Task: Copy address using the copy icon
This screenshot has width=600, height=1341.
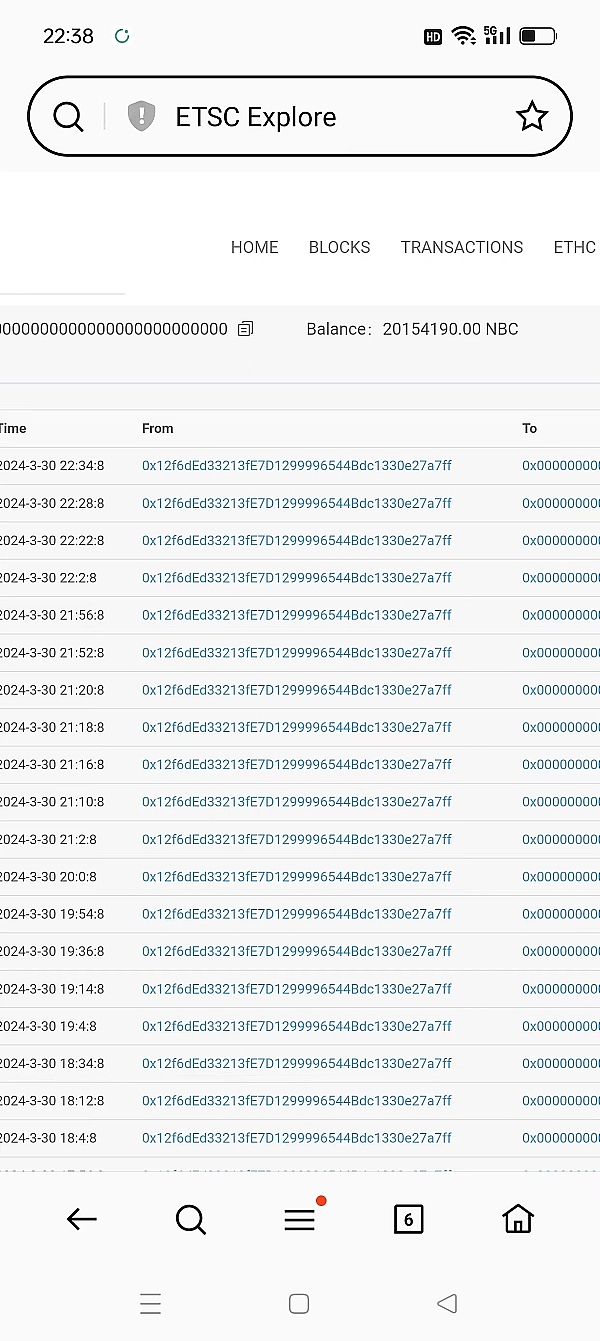Action: coord(246,329)
